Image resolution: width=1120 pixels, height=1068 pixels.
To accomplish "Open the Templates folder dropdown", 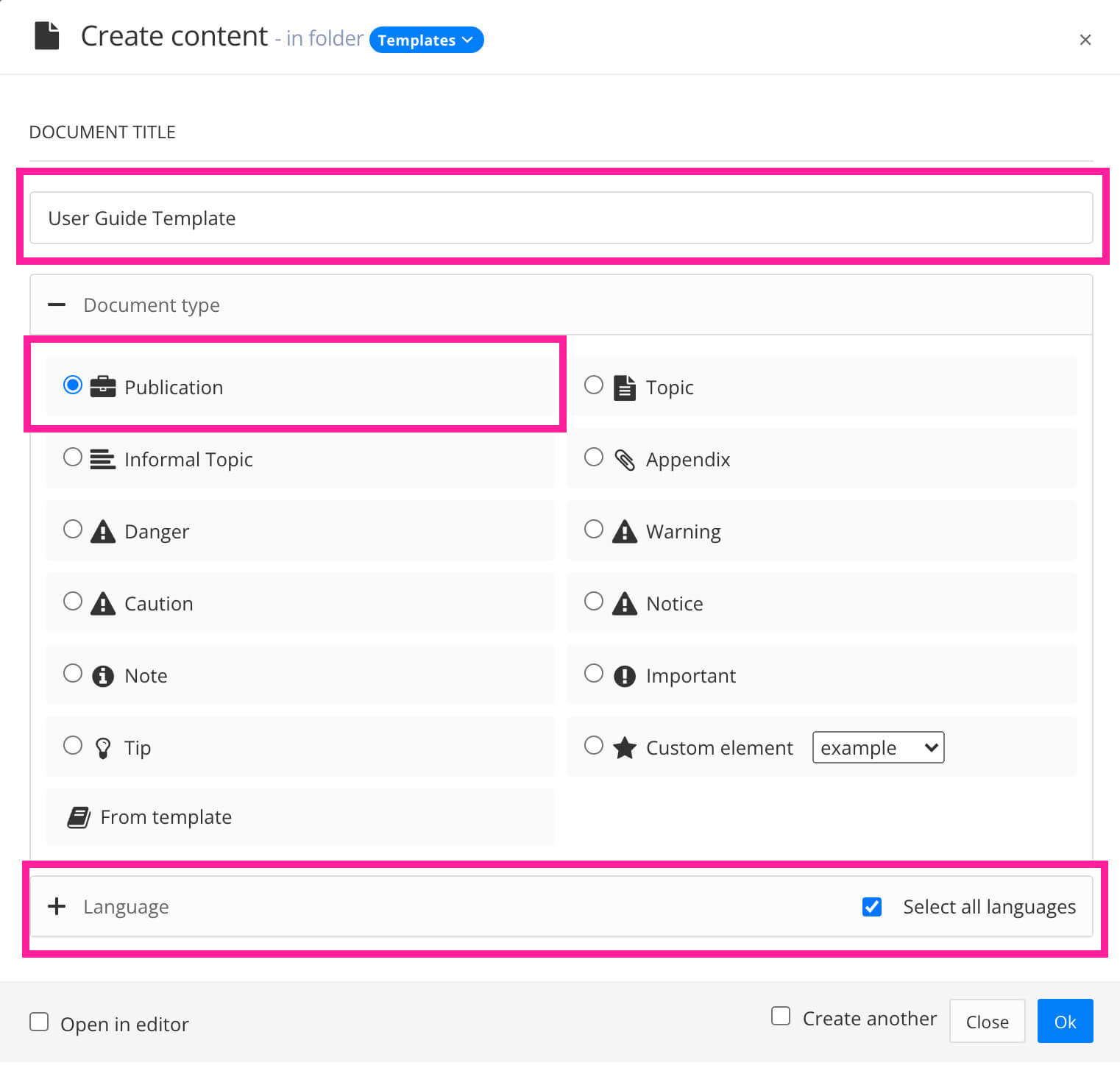I will click(x=426, y=40).
